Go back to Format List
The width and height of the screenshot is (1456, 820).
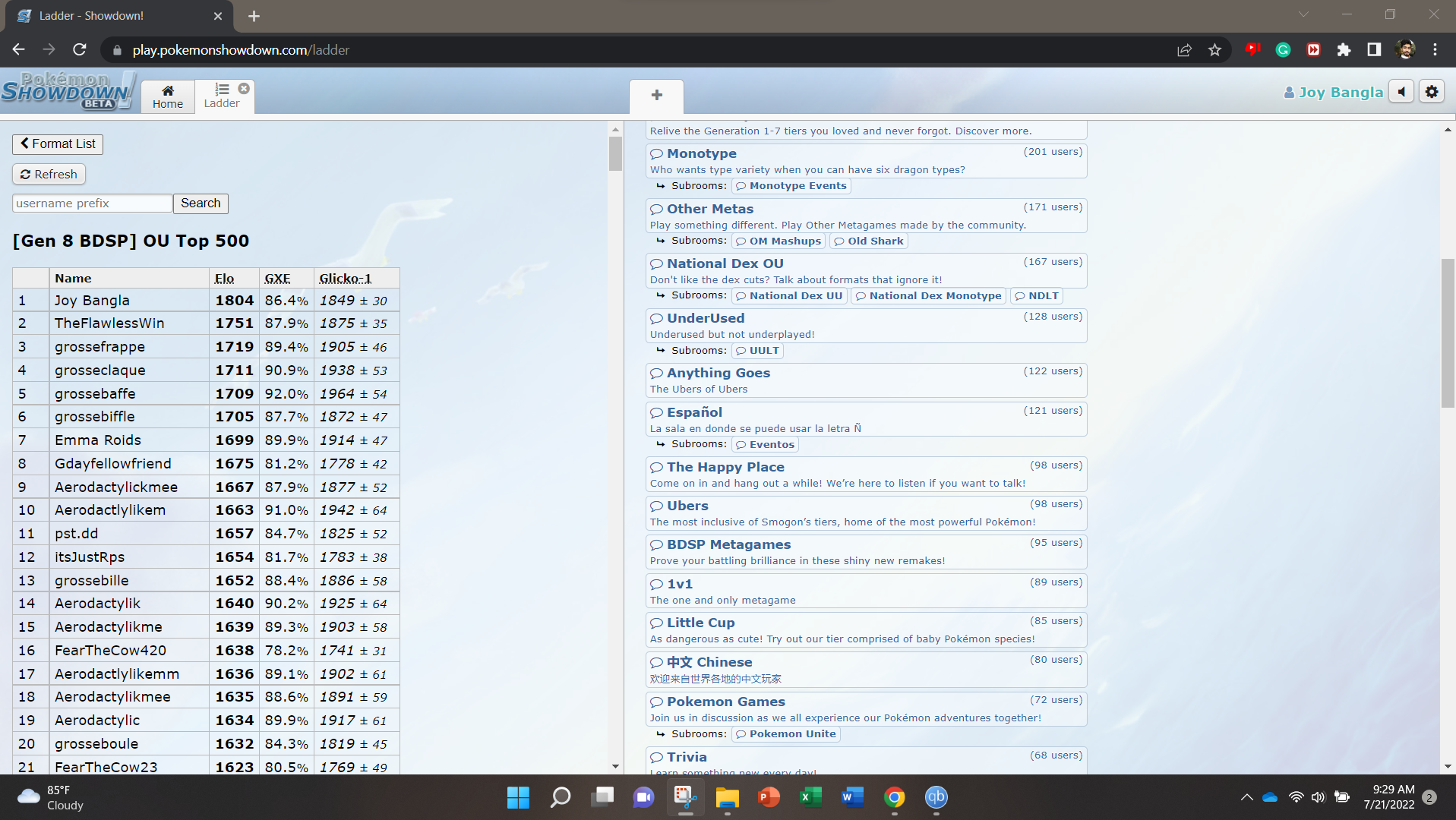click(58, 143)
